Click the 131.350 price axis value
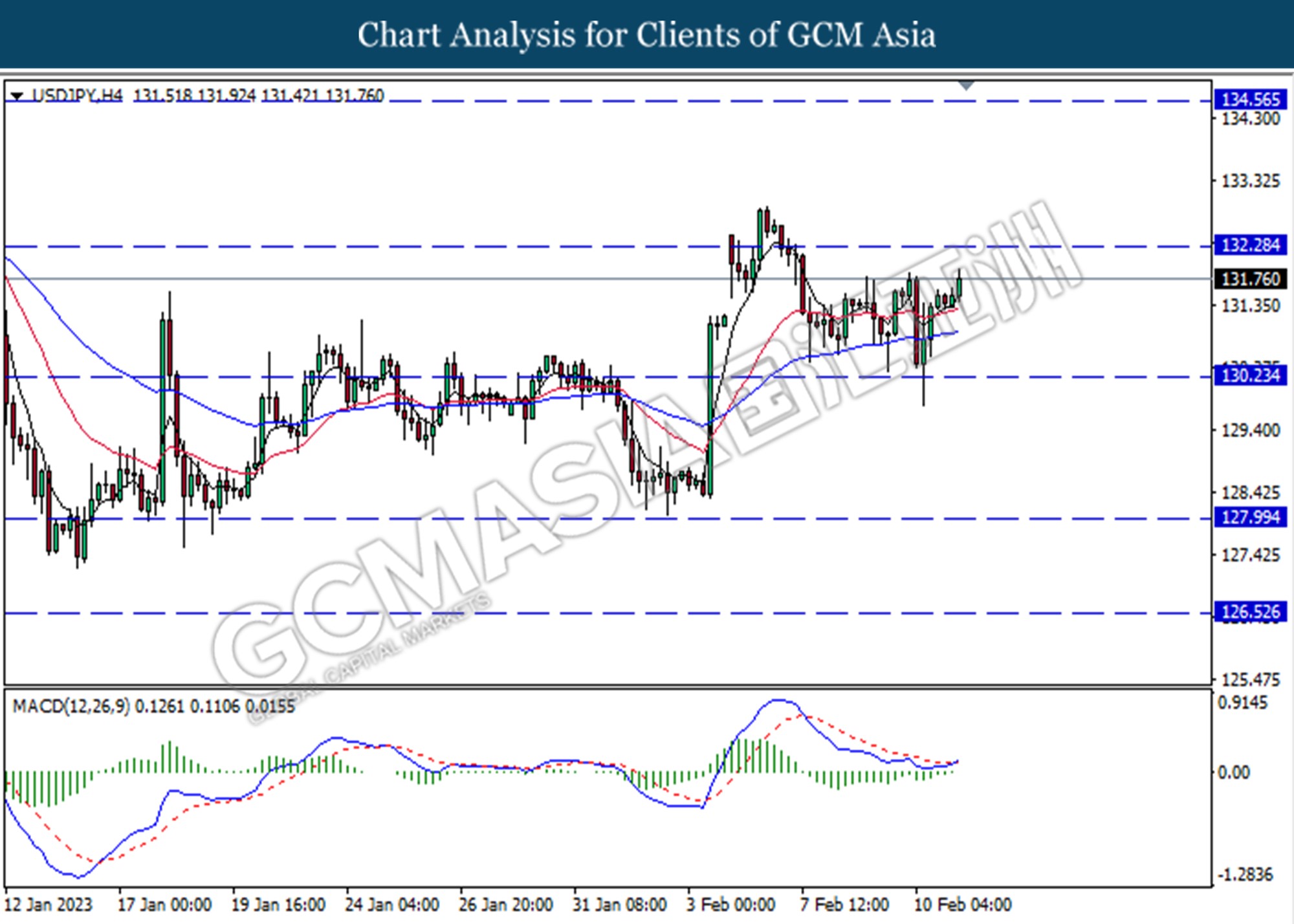 point(1250,306)
